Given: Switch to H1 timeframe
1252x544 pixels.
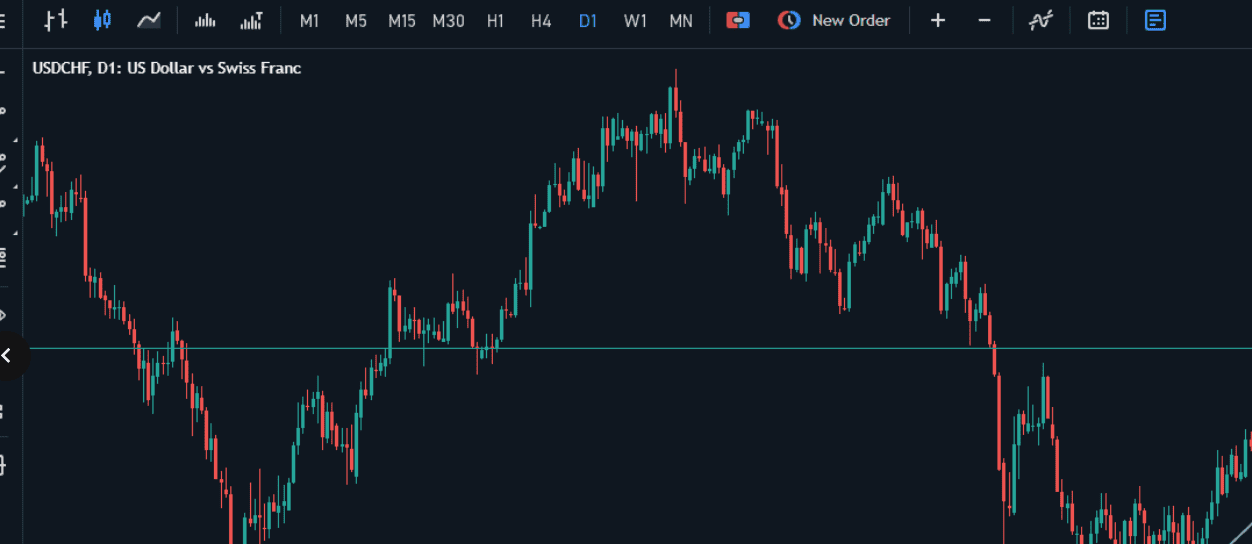Looking at the screenshot, I should [495, 20].
